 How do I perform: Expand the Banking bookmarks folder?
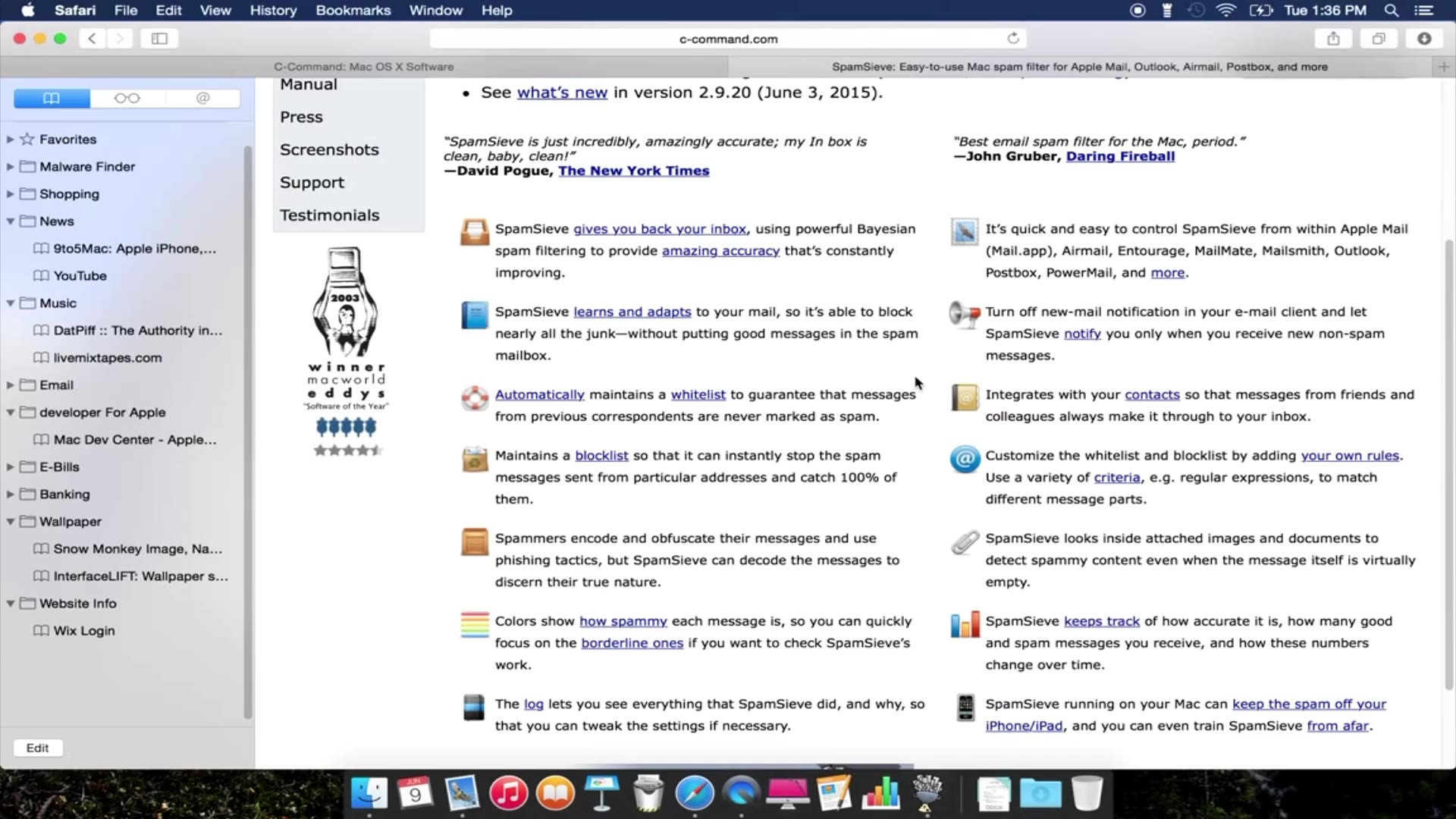click(10, 494)
